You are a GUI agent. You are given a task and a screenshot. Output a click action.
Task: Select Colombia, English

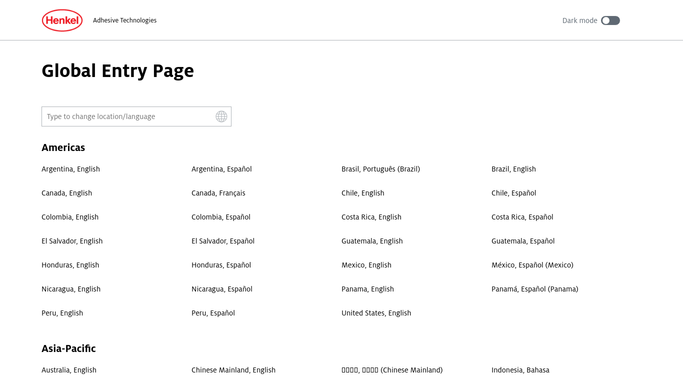(x=70, y=217)
